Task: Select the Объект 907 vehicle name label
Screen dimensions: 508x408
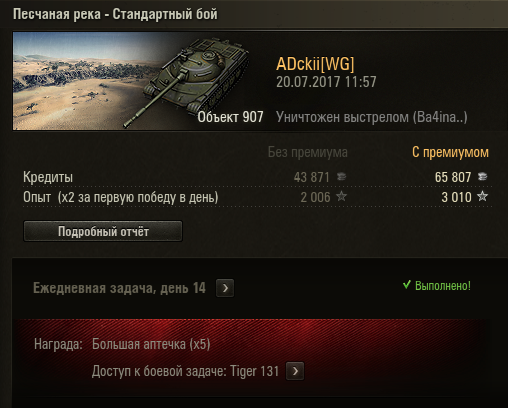Action: 230,117
